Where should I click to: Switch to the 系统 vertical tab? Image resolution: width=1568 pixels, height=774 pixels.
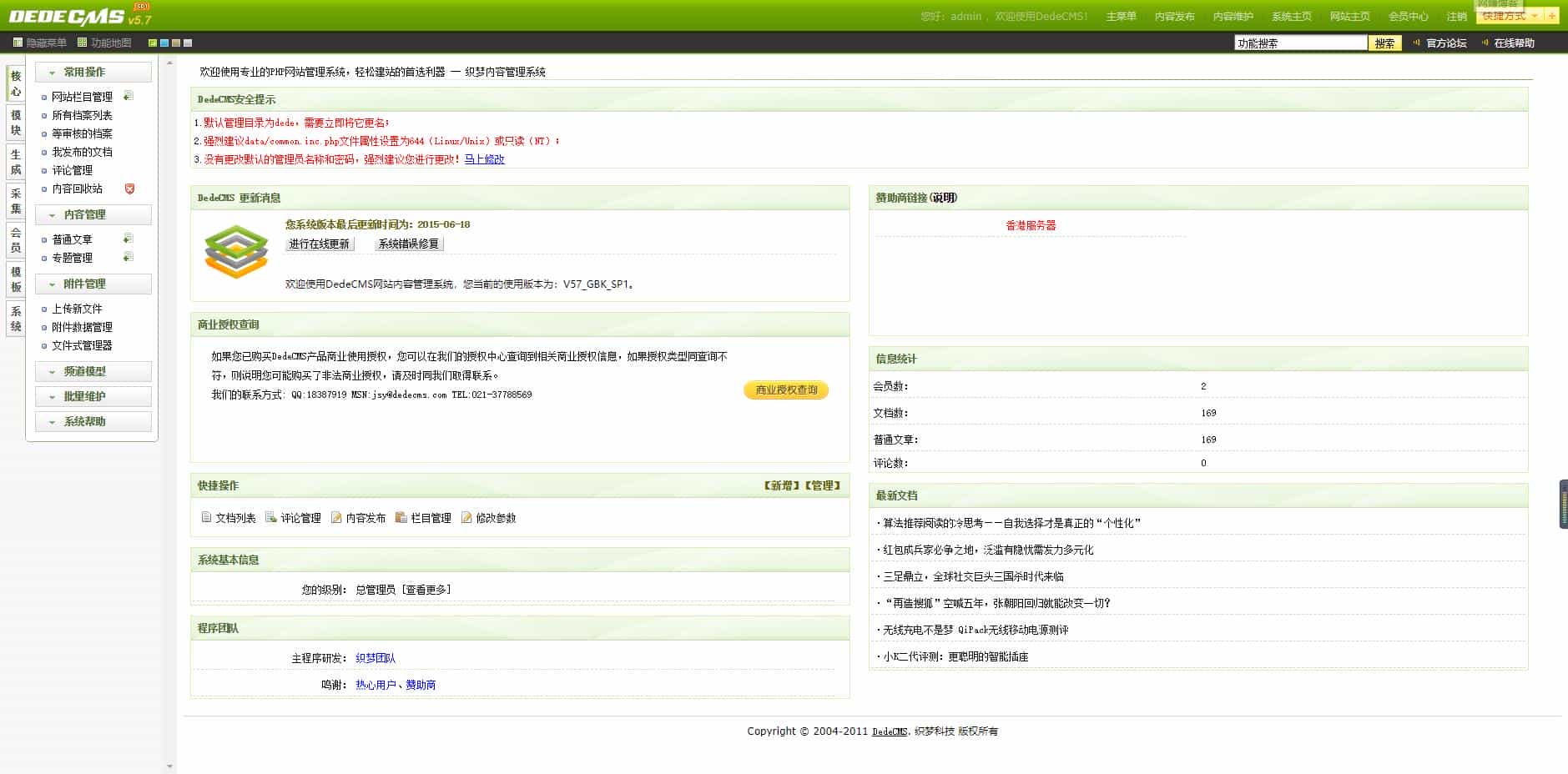pyautogui.click(x=16, y=319)
